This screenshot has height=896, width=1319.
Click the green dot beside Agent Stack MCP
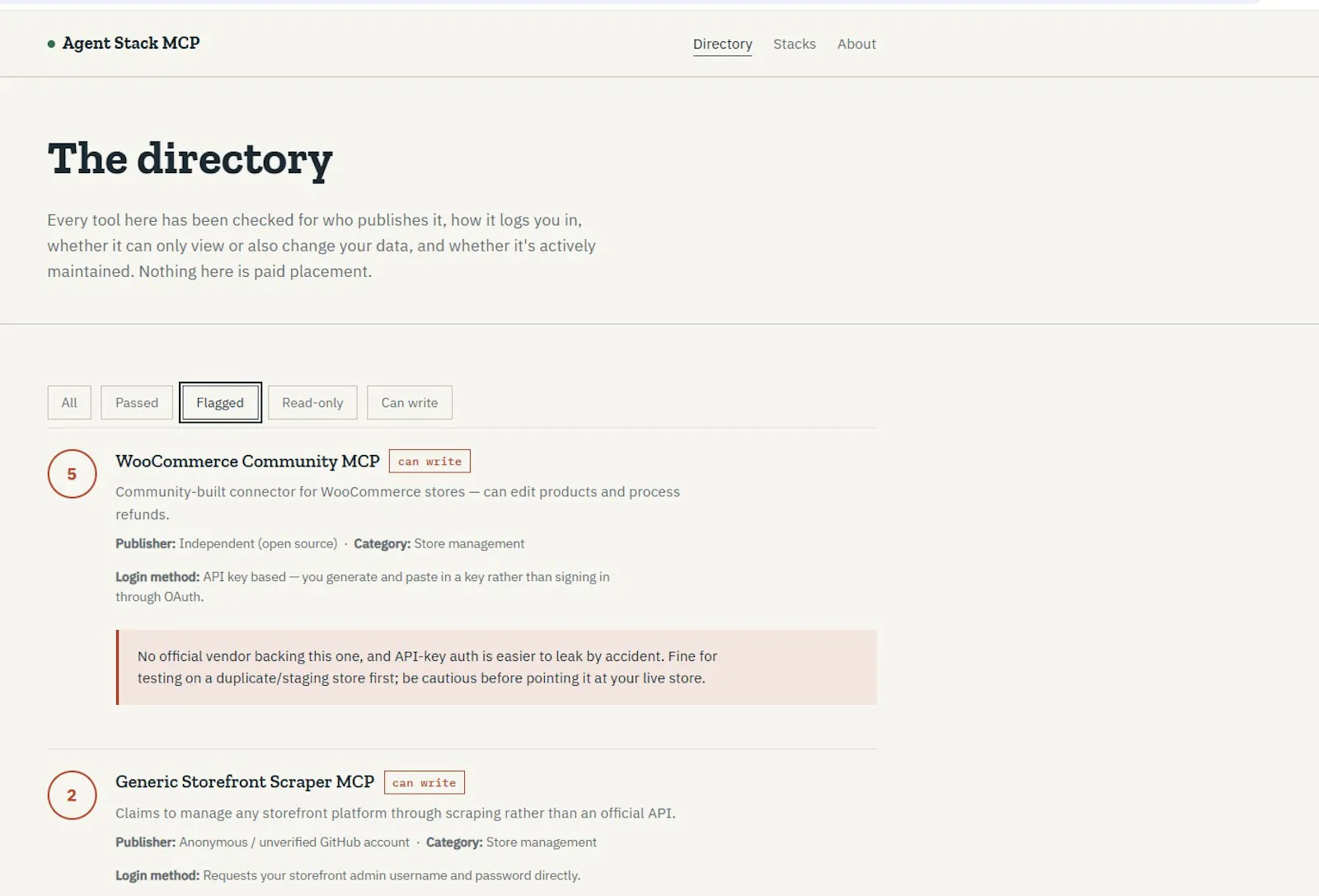pos(51,44)
